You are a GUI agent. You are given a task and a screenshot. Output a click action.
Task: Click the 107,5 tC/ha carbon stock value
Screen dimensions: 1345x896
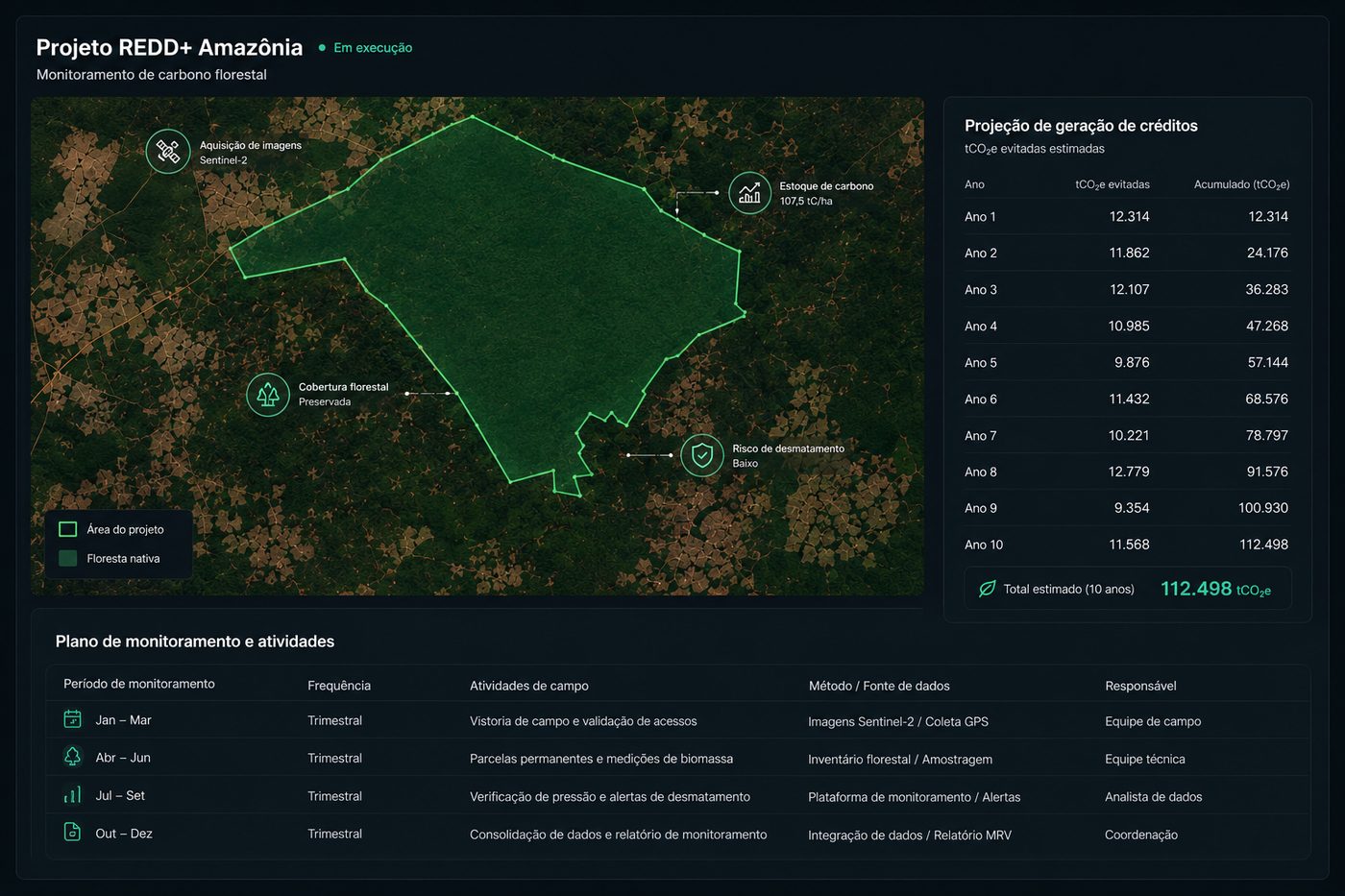point(806,201)
